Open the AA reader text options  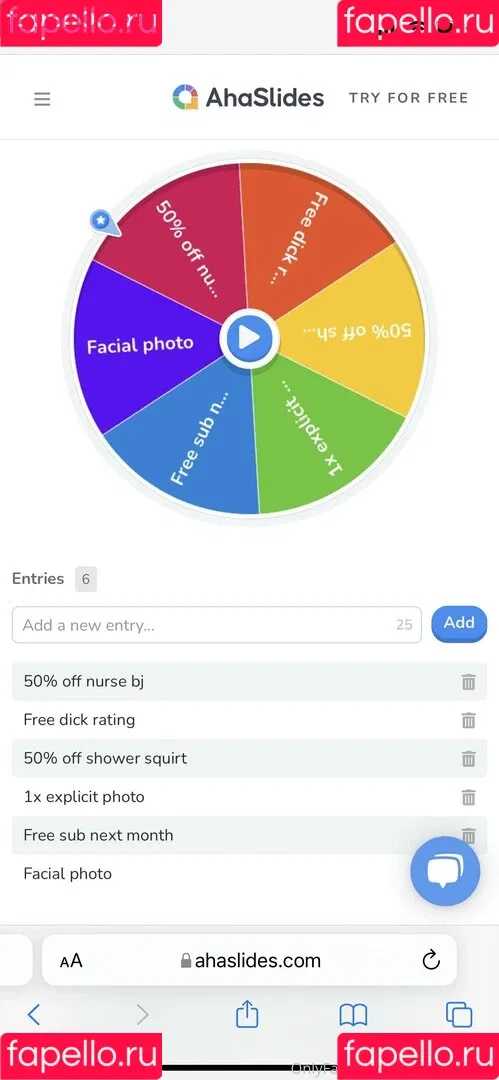71,960
